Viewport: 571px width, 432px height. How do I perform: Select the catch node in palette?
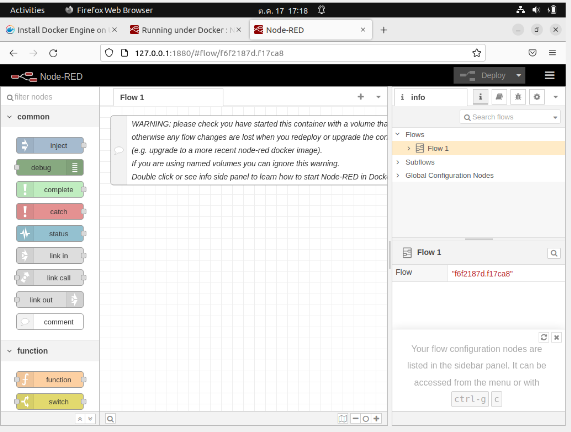click(x=50, y=212)
